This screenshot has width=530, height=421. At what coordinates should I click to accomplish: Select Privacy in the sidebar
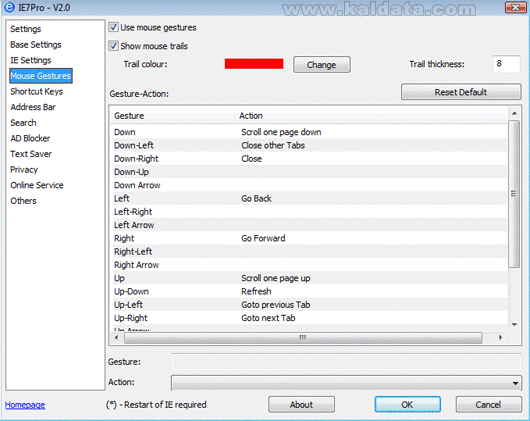tap(24, 170)
